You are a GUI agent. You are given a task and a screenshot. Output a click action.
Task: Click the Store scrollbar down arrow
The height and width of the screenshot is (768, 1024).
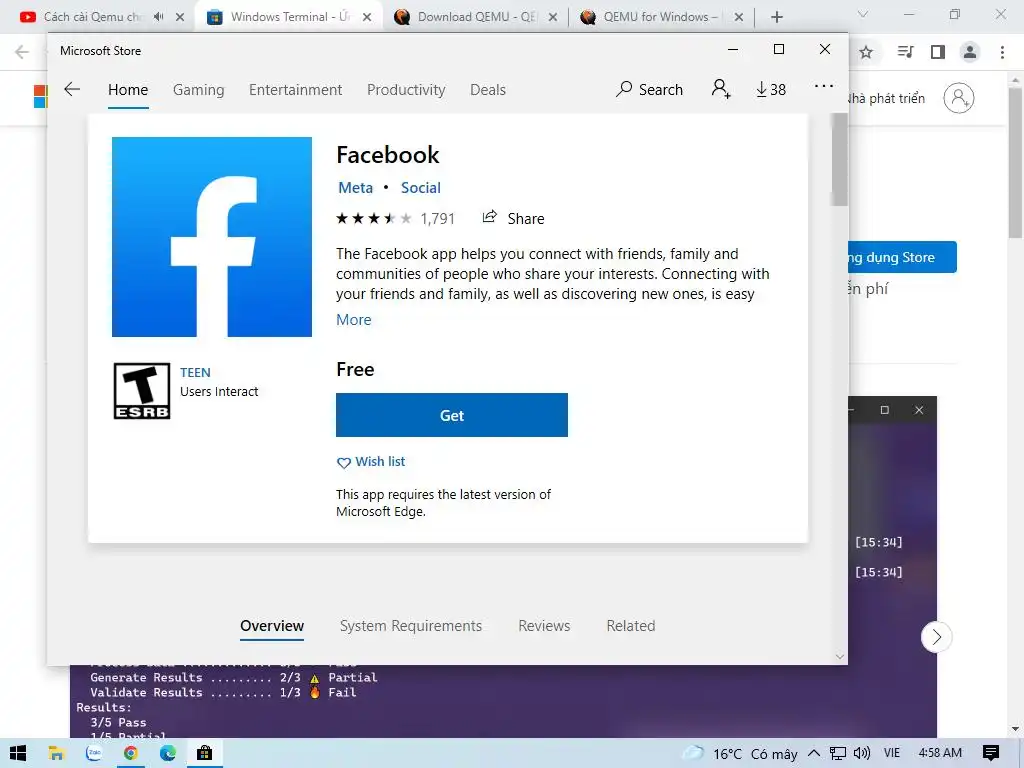(x=839, y=656)
